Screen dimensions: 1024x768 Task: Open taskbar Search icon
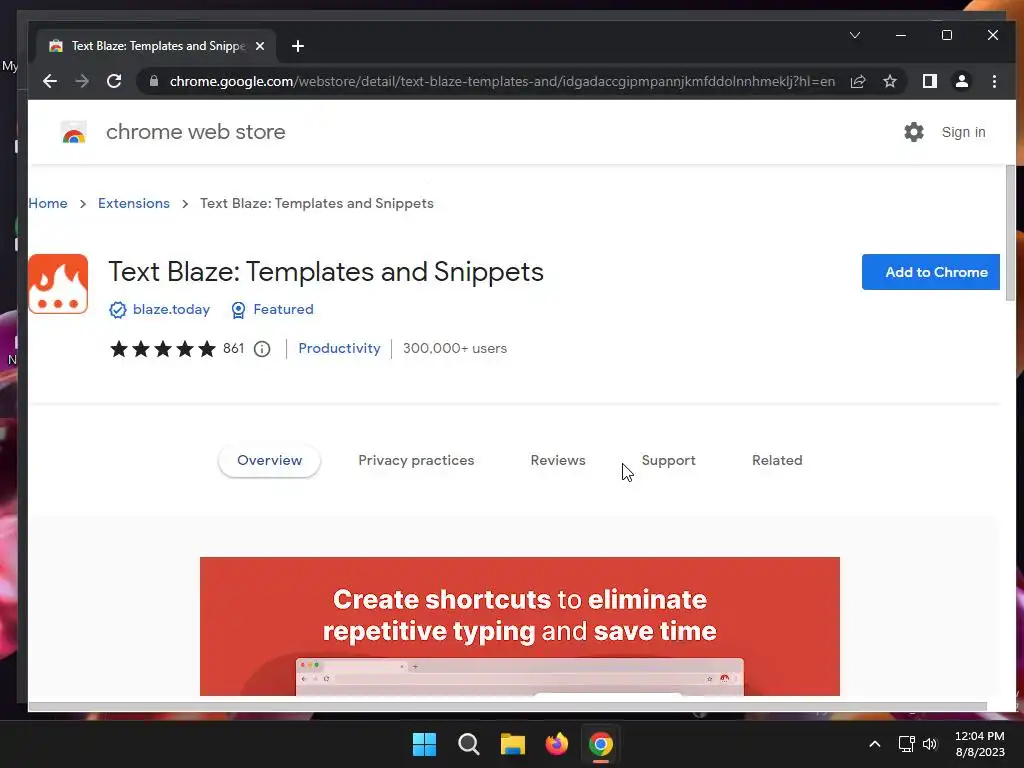[x=468, y=744]
